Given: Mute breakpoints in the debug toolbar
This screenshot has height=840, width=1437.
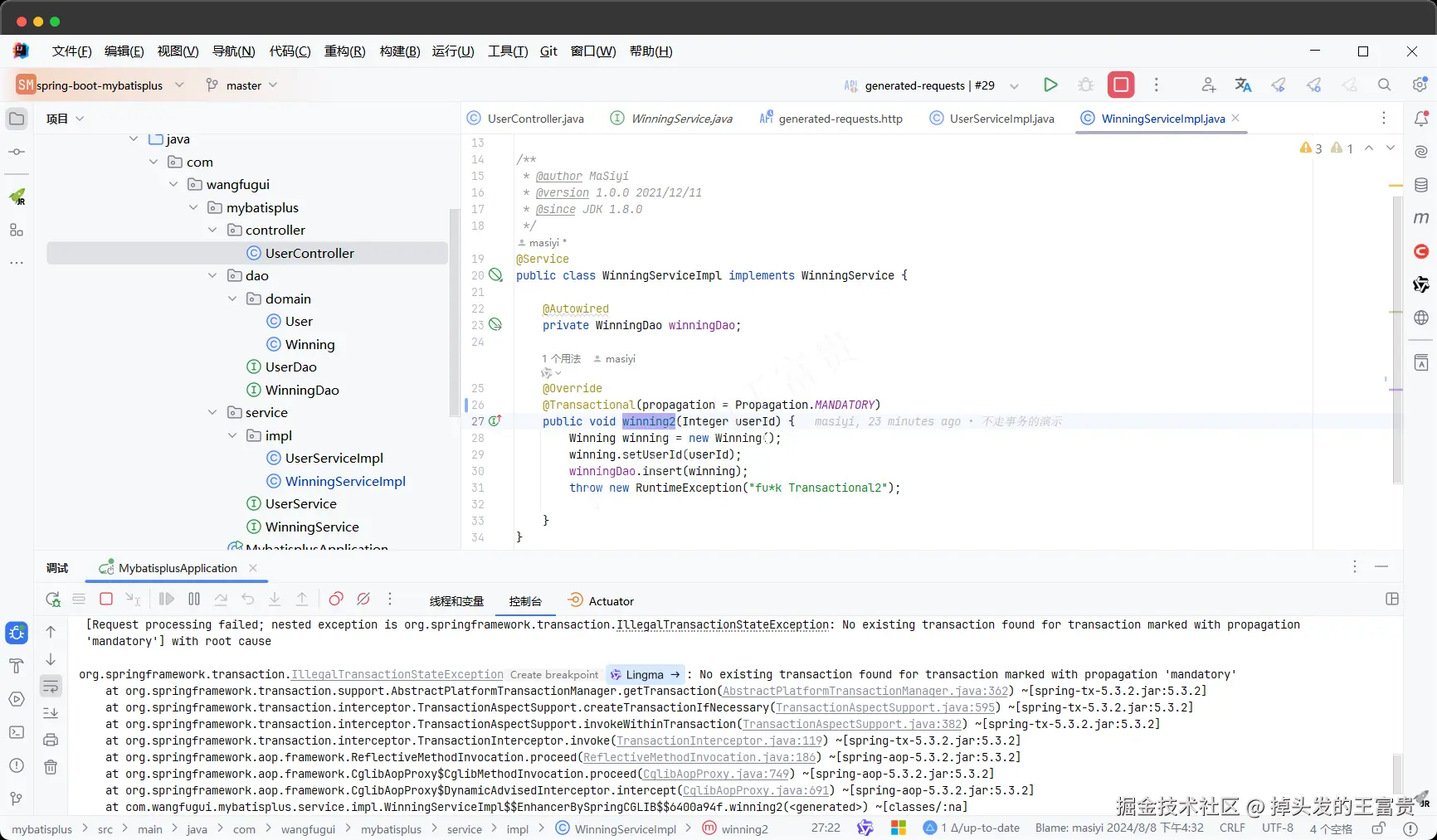Looking at the screenshot, I should pyautogui.click(x=363, y=599).
